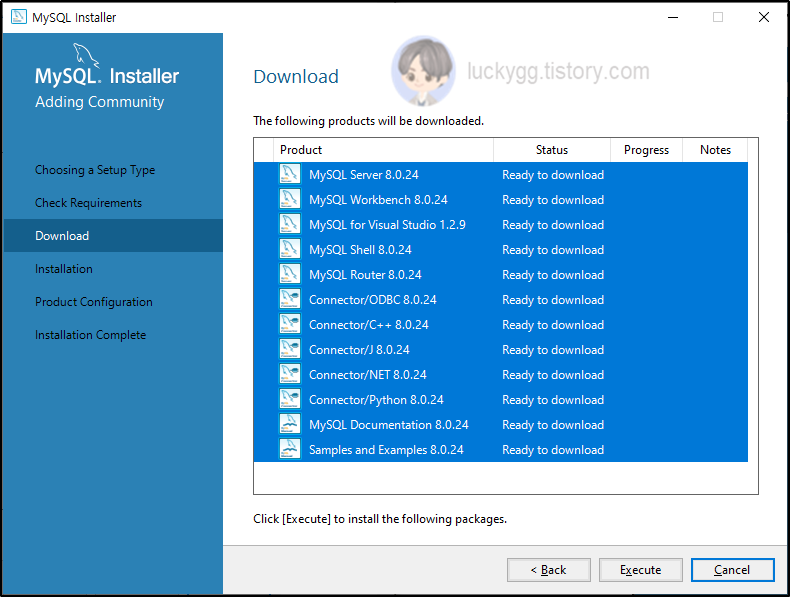
Task: Select the Connector/Python 8.0.24 text
Action: click(x=376, y=400)
